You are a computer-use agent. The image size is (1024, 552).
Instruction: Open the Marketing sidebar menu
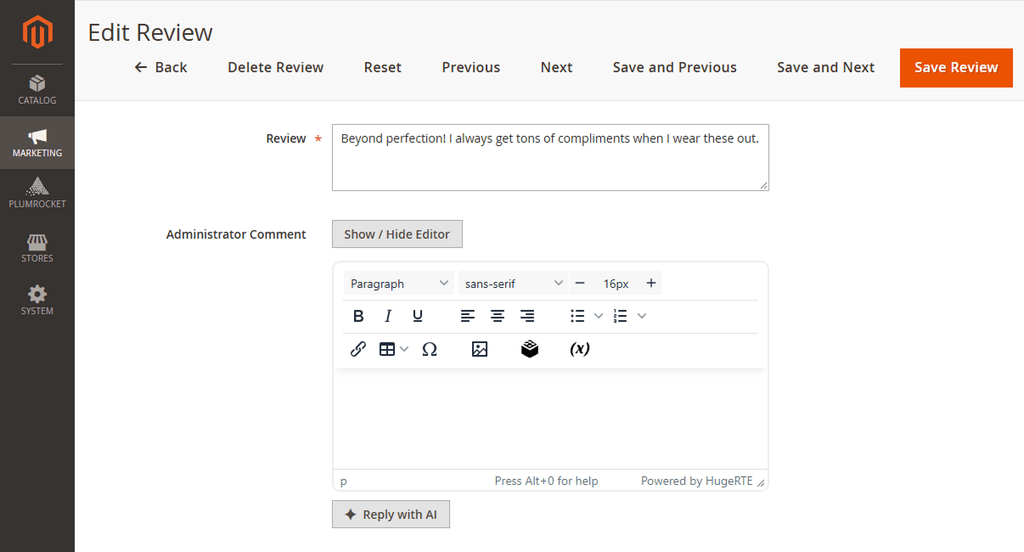click(x=37, y=143)
